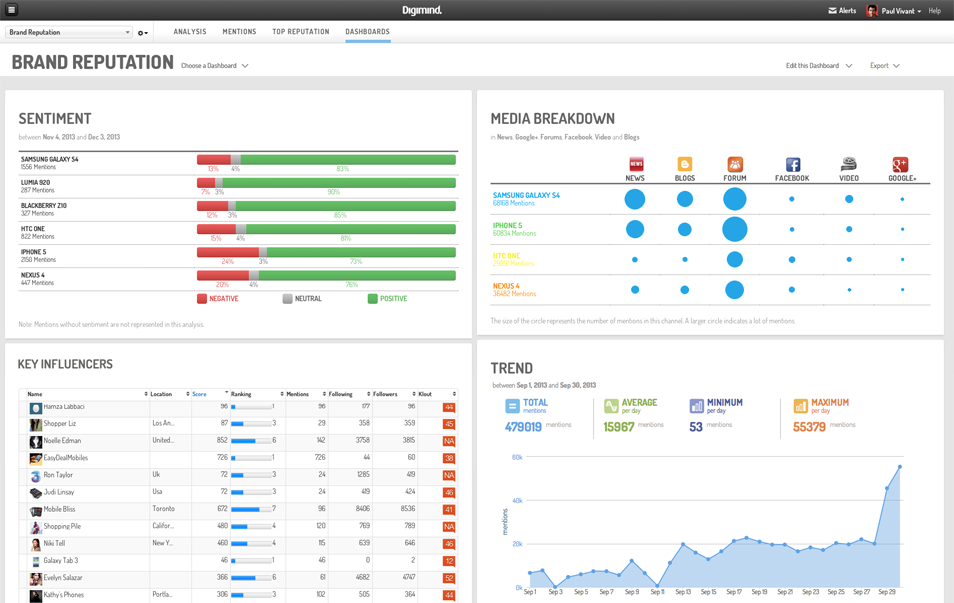Switch to the Analysis tab
The width and height of the screenshot is (954, 603).
[190, 32]
